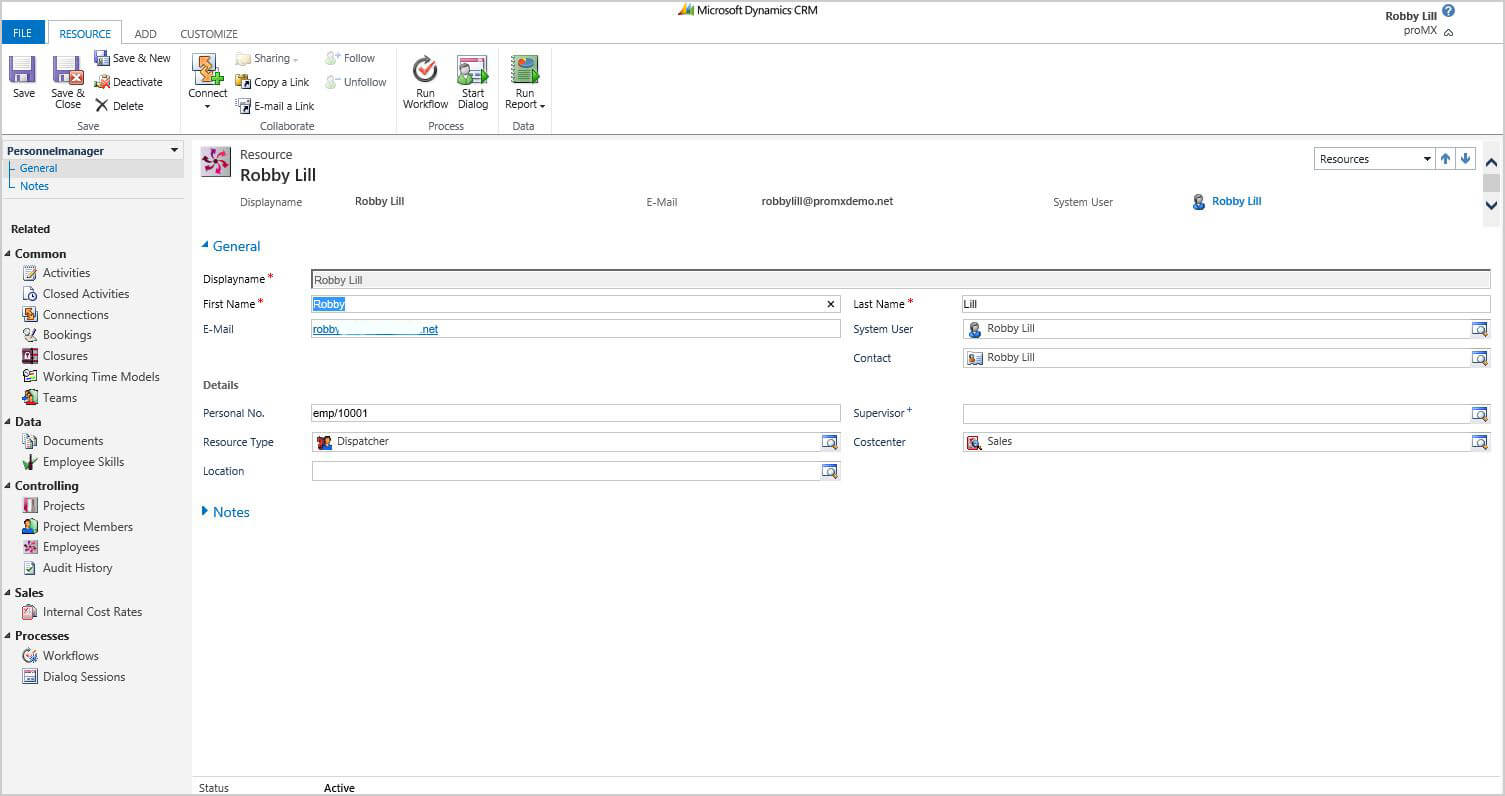
Task: Delete the resource record
Action: point(119,106)
